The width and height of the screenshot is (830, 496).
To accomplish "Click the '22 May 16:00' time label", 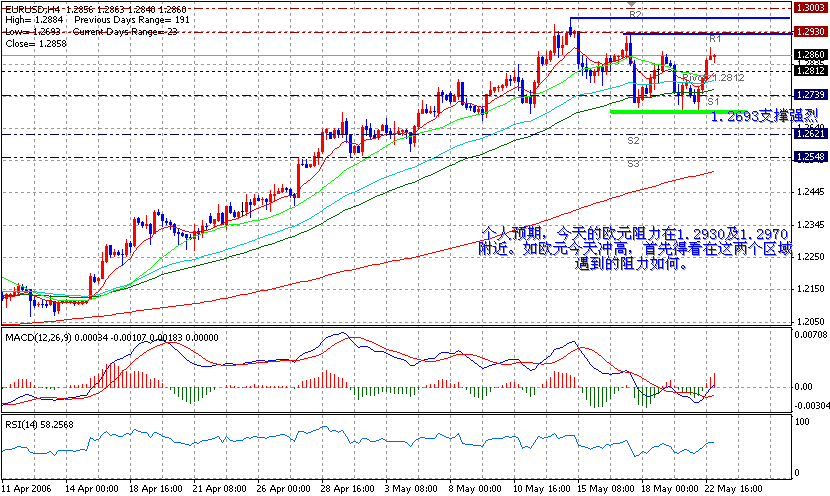I will point(735,488).
